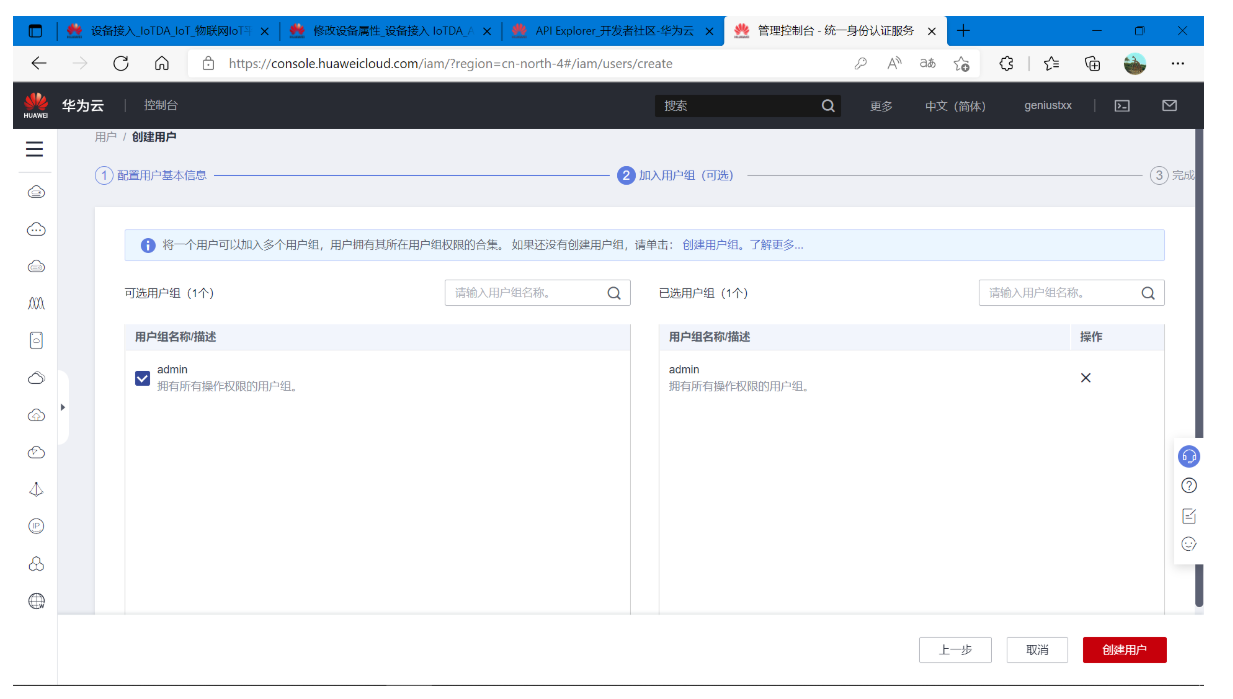Open the IP circle sidebar icon
The image size is (1233, 699).
(x=36, y=526)
